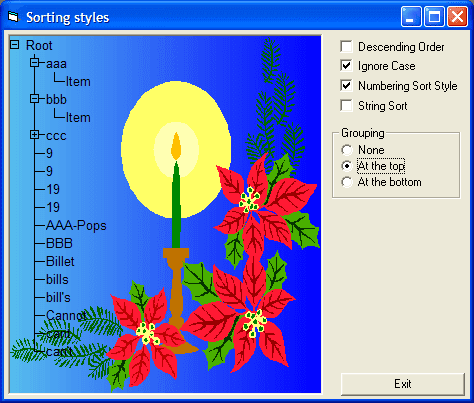Screen dimensions: 474x403
Task: Collapse the bbb tree node
Action: (34, 99)
